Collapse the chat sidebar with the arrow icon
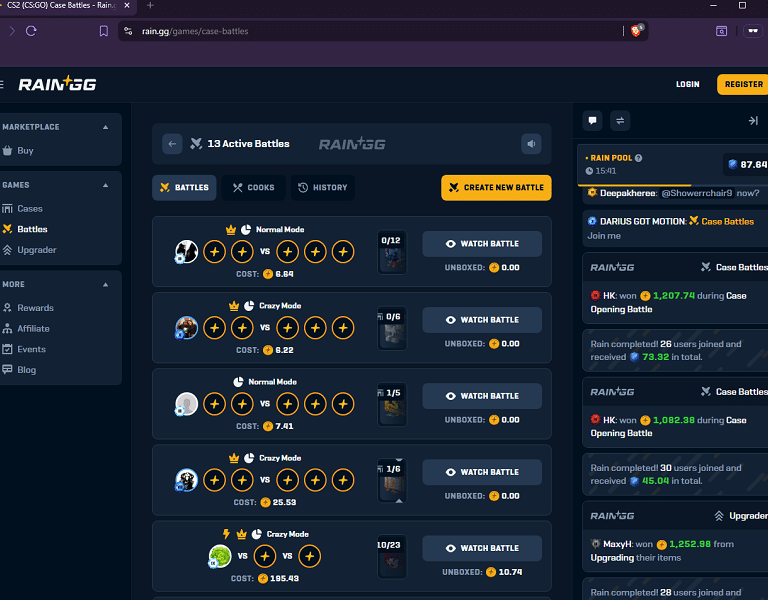 753,120
